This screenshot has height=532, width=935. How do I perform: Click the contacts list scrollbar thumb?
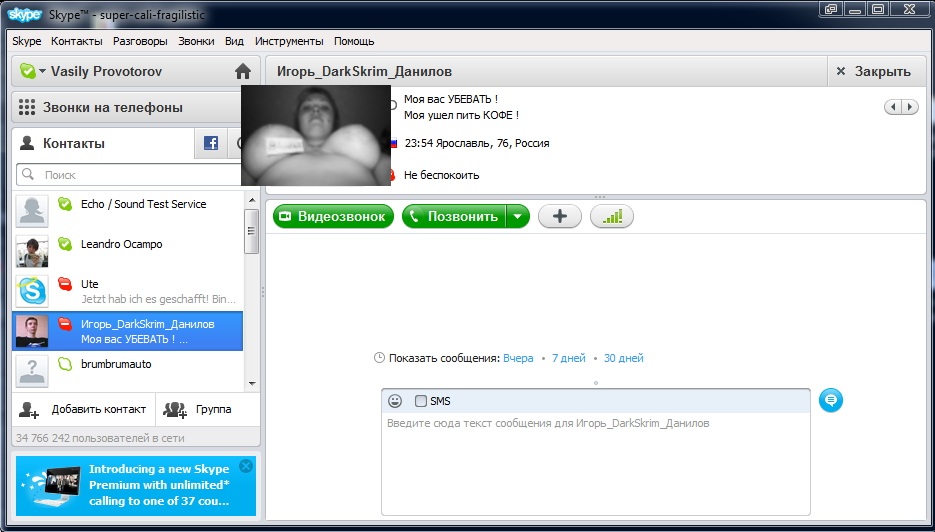tap(251, 231)
